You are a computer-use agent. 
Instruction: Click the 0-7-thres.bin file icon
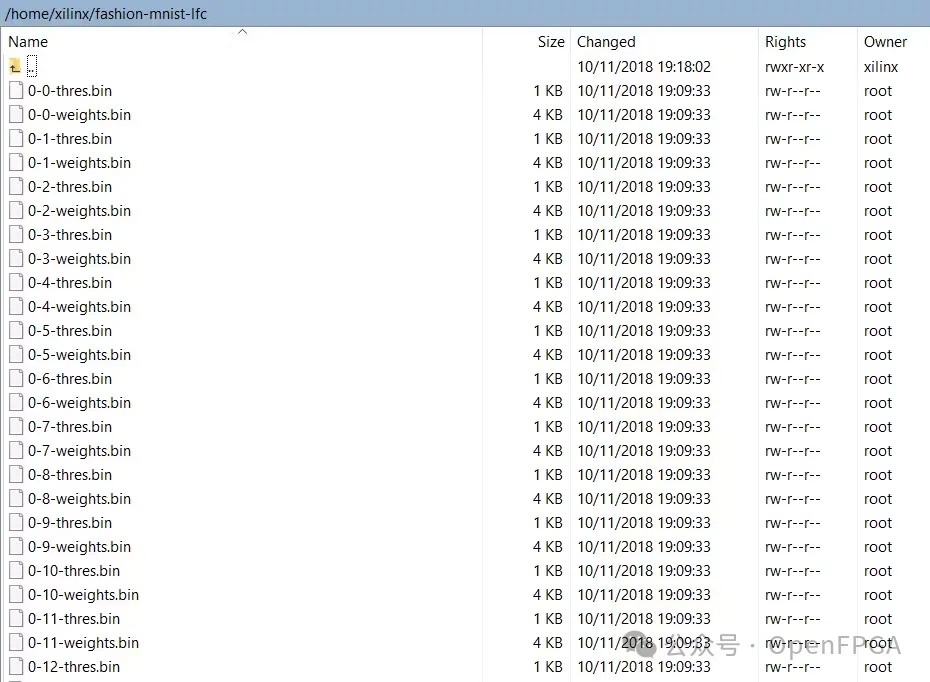16,427
